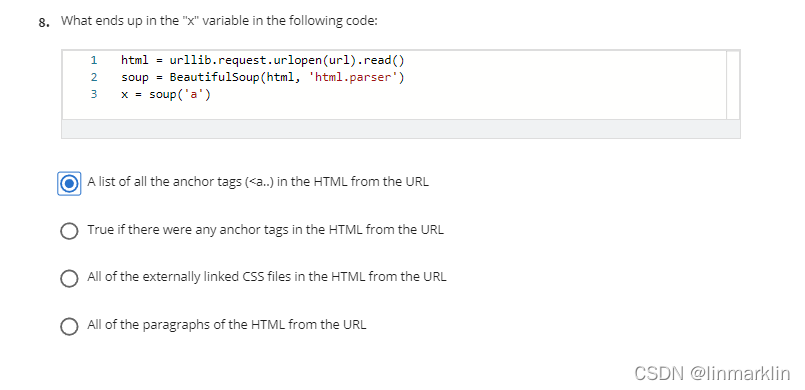This screenshot has height=390, width=805.
Task: Click code line 'soup = BeautifulSoup(html, 'html.parser')'
Action: point(262,77)
